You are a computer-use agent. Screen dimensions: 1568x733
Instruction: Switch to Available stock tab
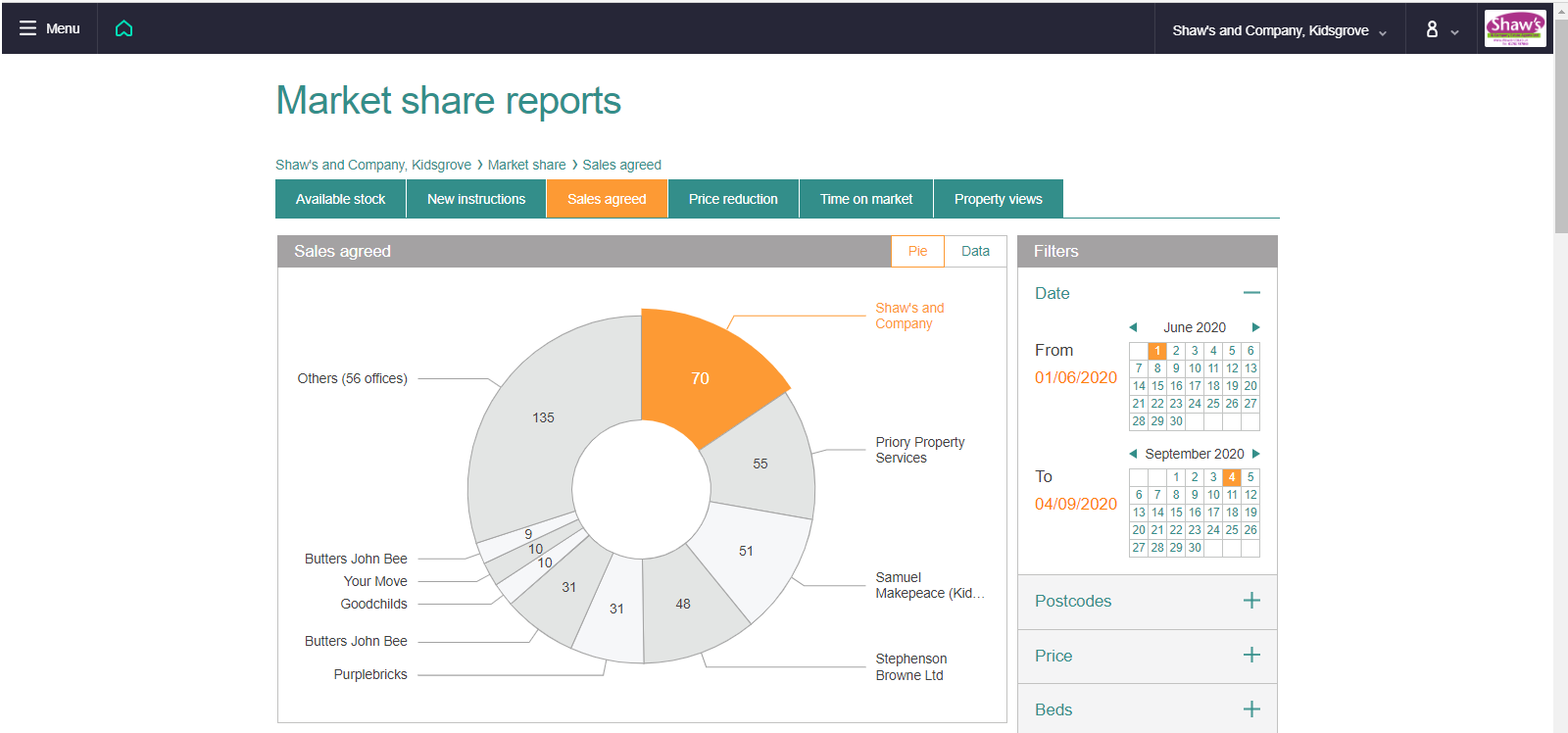341,199
